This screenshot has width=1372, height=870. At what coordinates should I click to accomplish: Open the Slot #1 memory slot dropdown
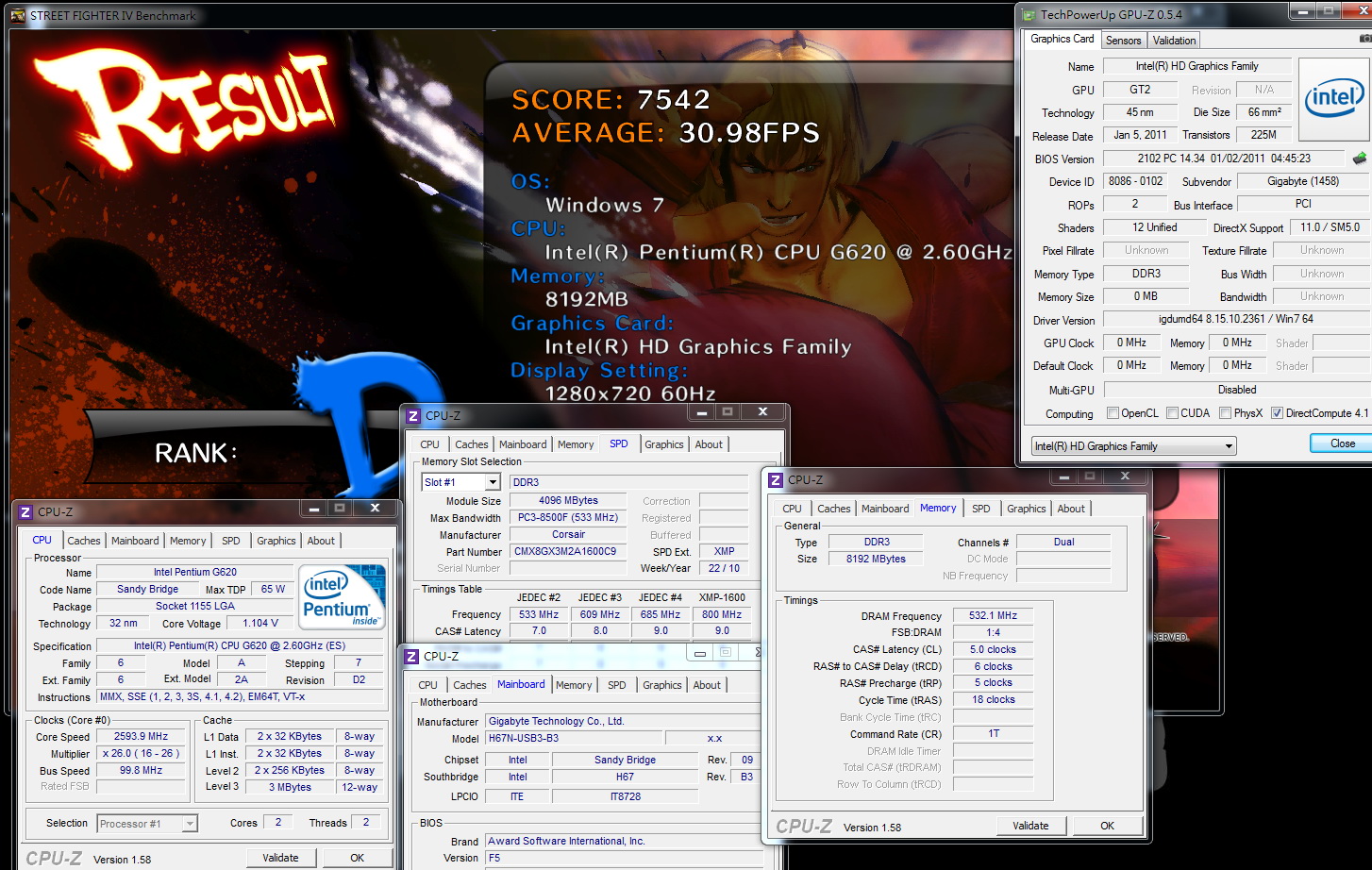(492, 482)
